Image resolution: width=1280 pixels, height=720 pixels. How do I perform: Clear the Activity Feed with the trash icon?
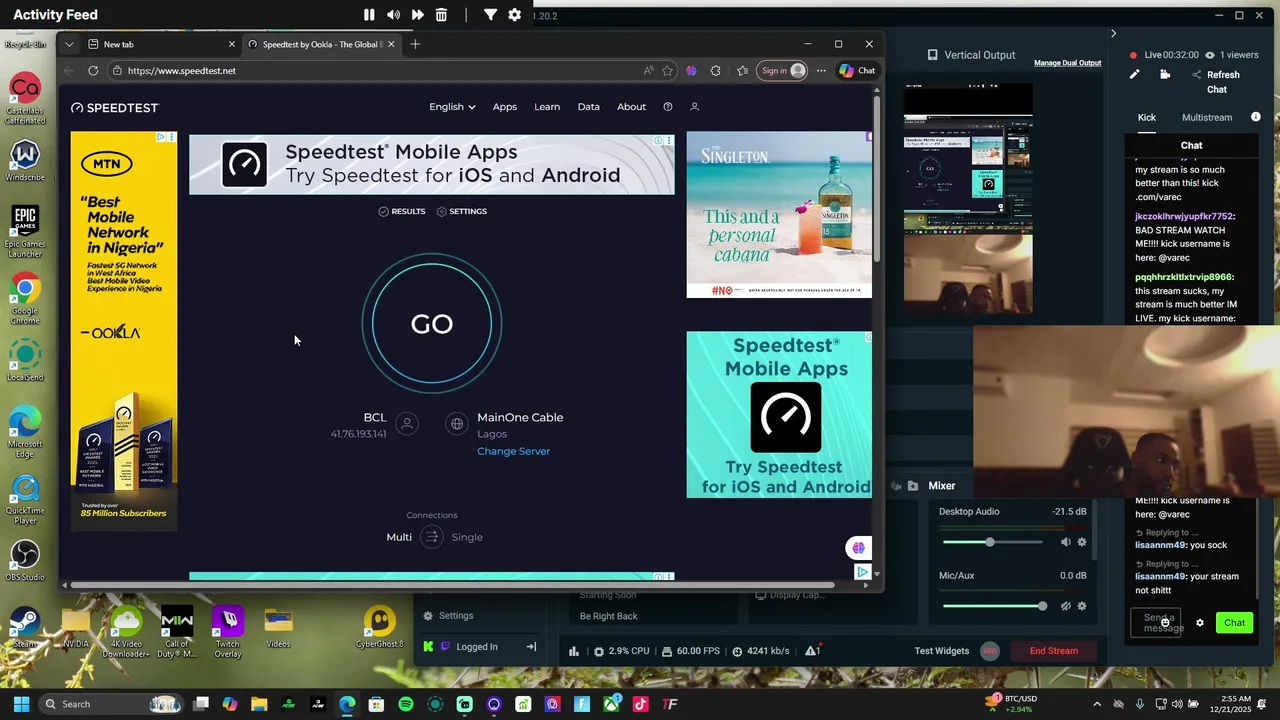coord(441,15)
